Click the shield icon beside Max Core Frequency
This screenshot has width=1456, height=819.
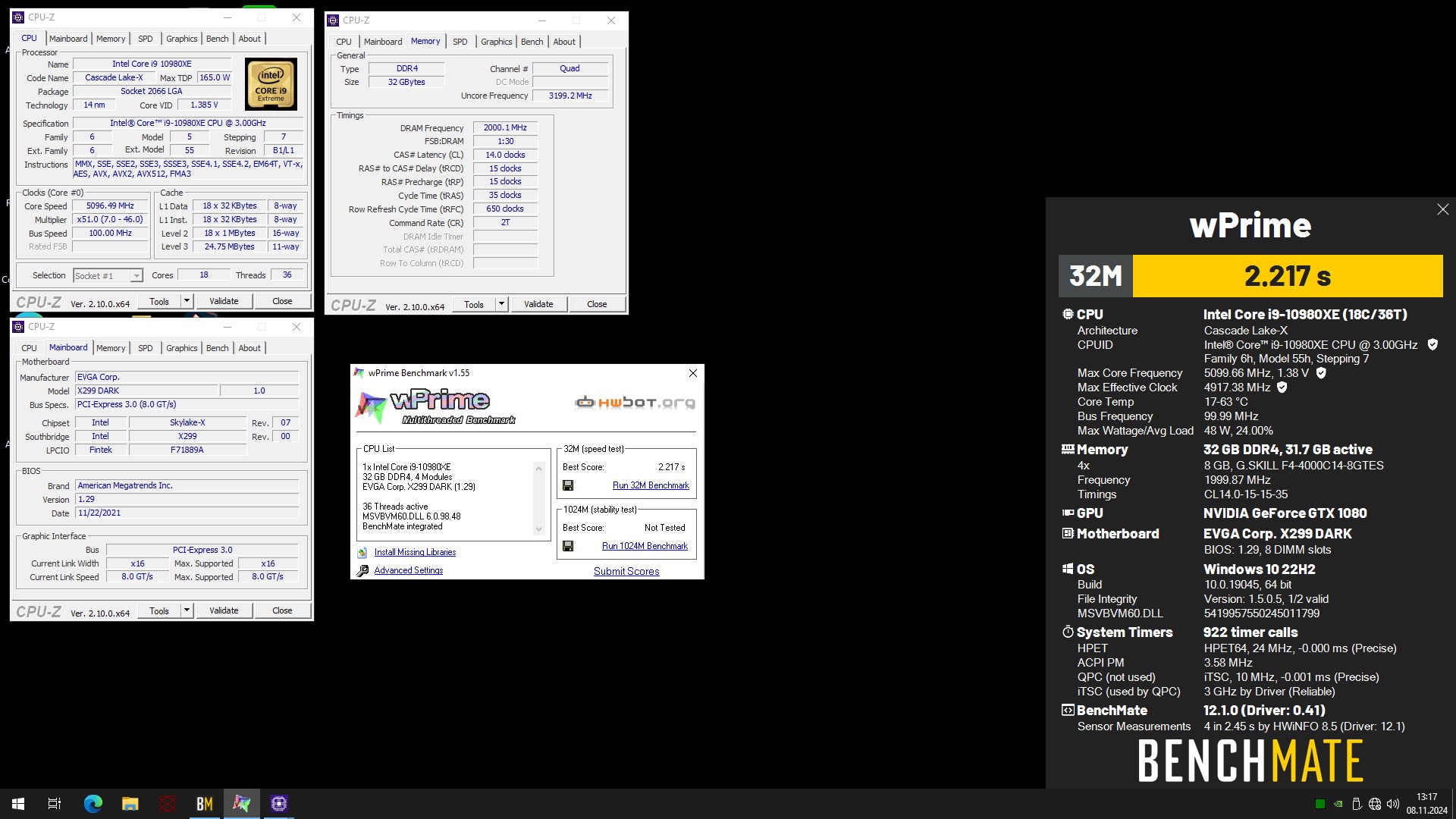pos(1321,373)
